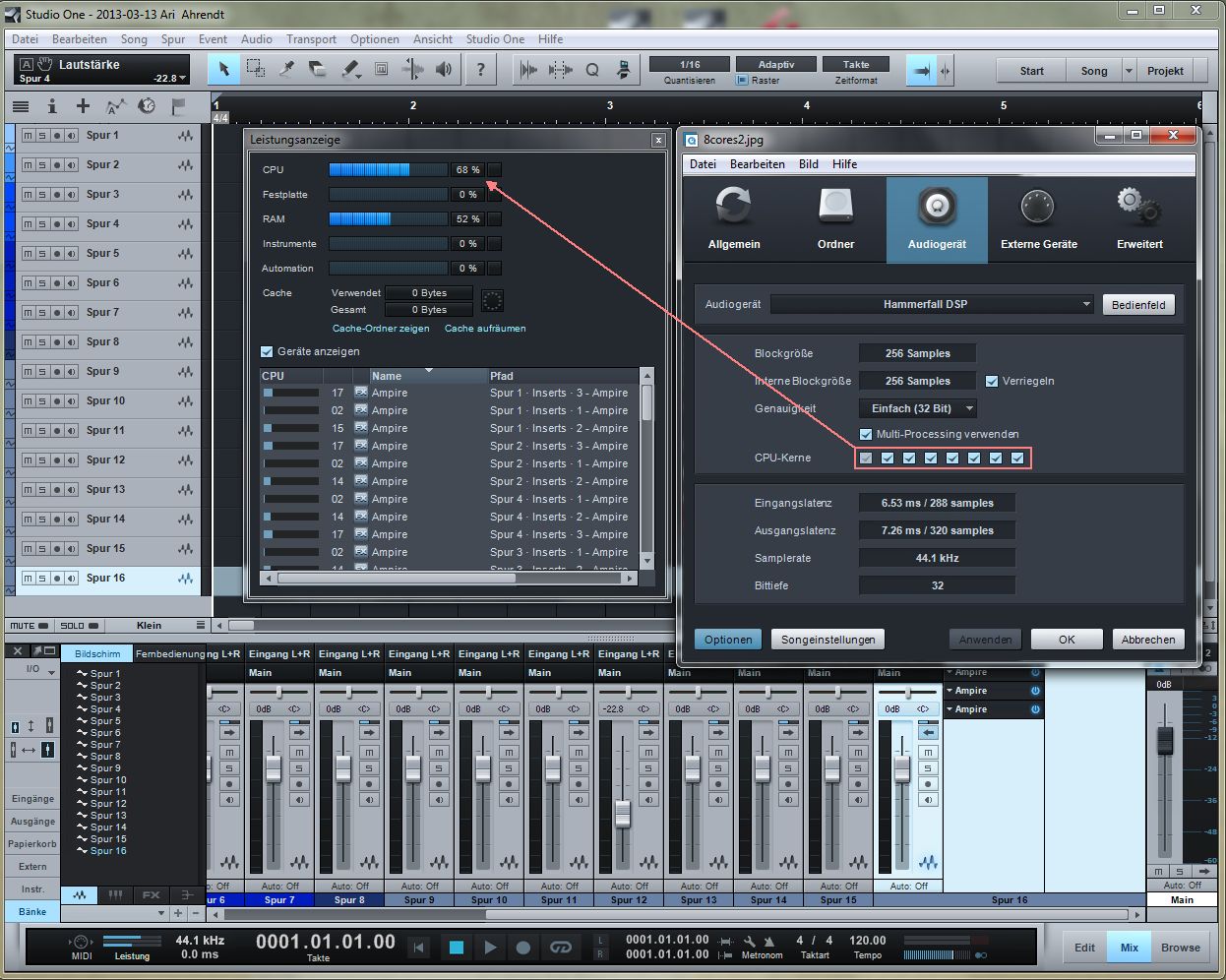The image size is (1226, 980).
Task: Solo track Spur 3 in the arrangement
Action: tap(42, 195)
